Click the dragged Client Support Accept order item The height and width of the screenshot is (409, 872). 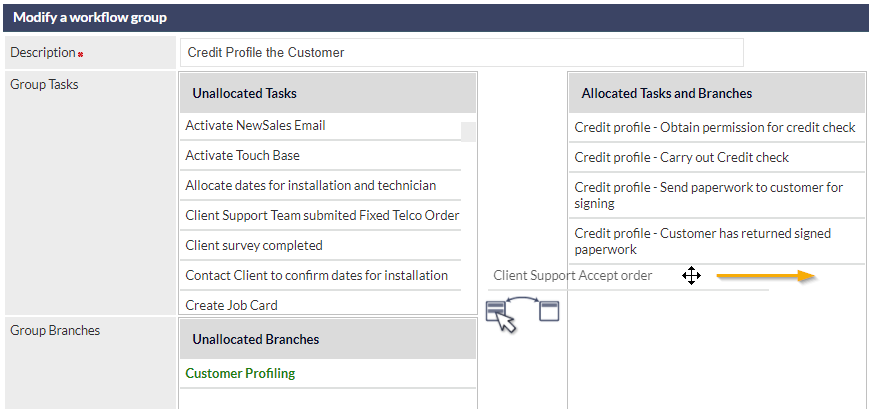pyautogui.click(x=573, y=275)
